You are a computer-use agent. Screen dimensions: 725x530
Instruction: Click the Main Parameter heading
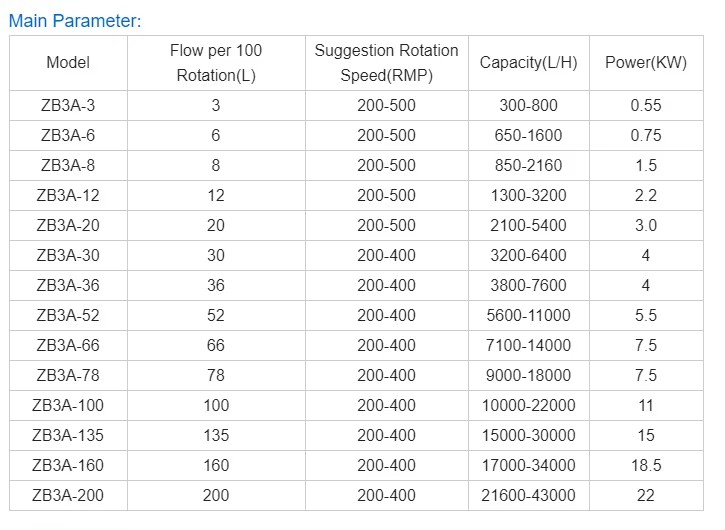[x=75, y=21]
